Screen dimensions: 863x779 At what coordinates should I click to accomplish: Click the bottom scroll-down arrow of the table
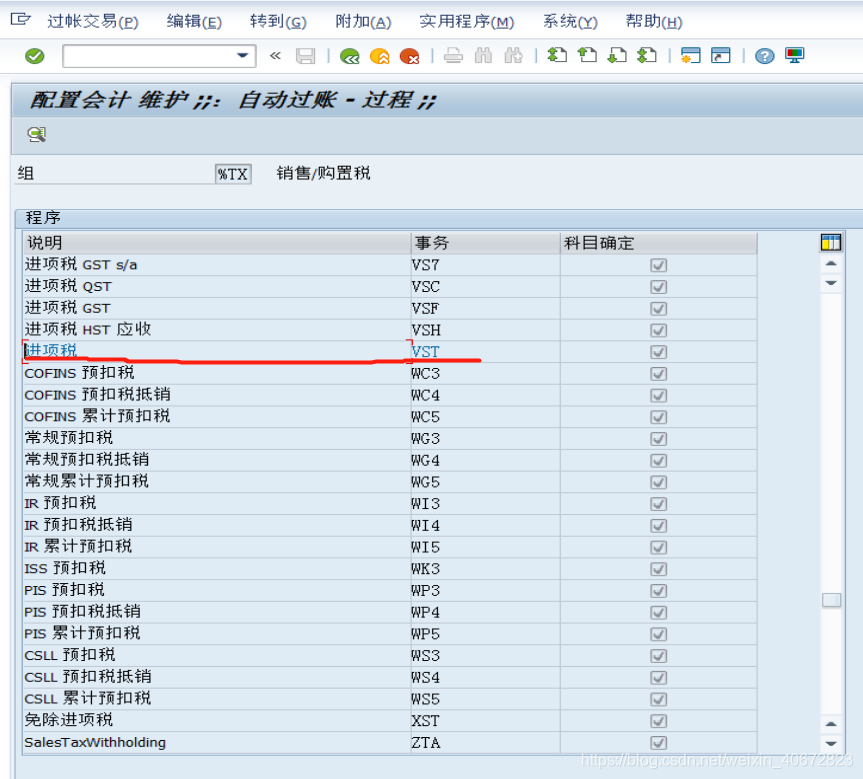tap(831, 744)
